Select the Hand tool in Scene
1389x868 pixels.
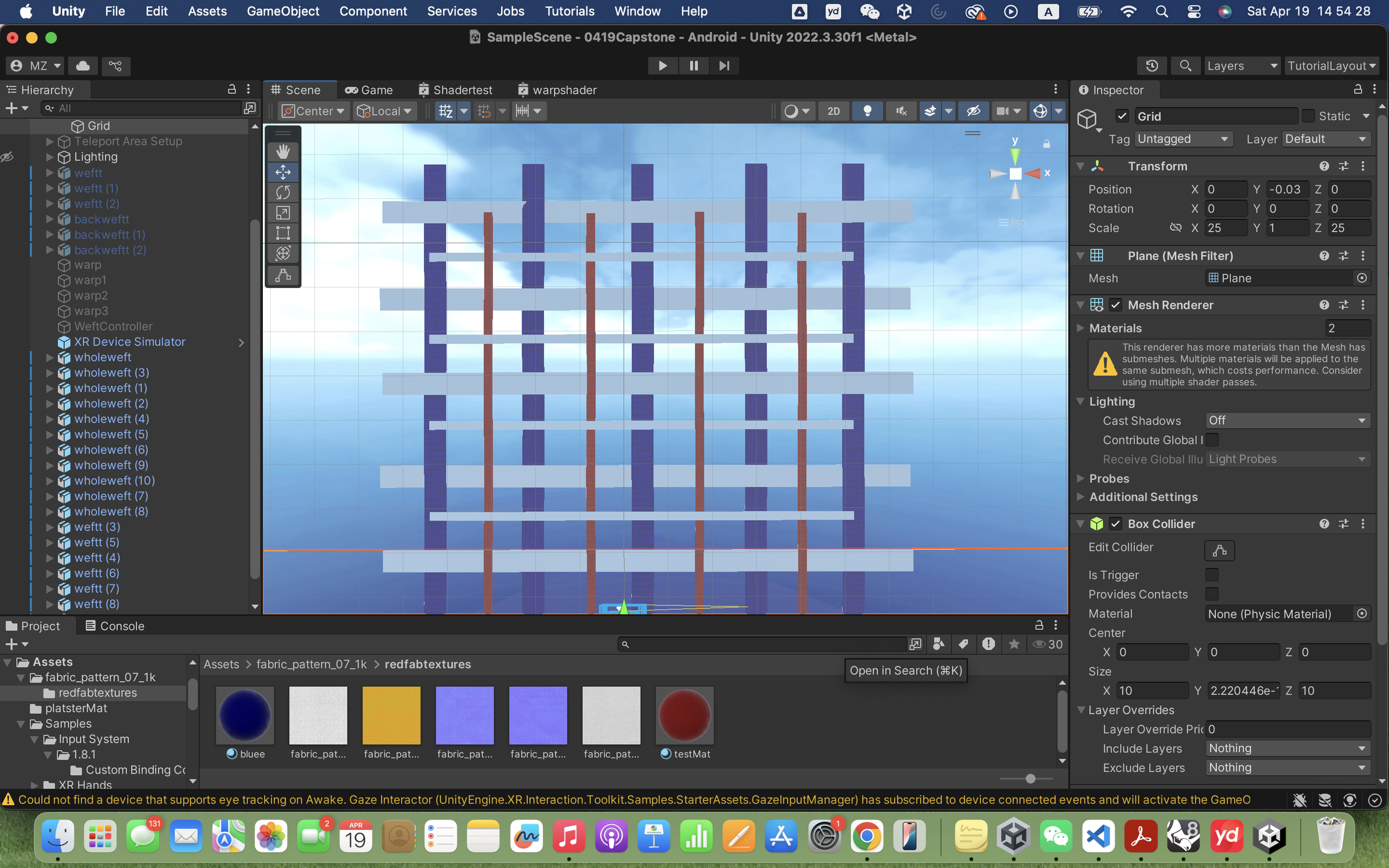coord(282,152)
